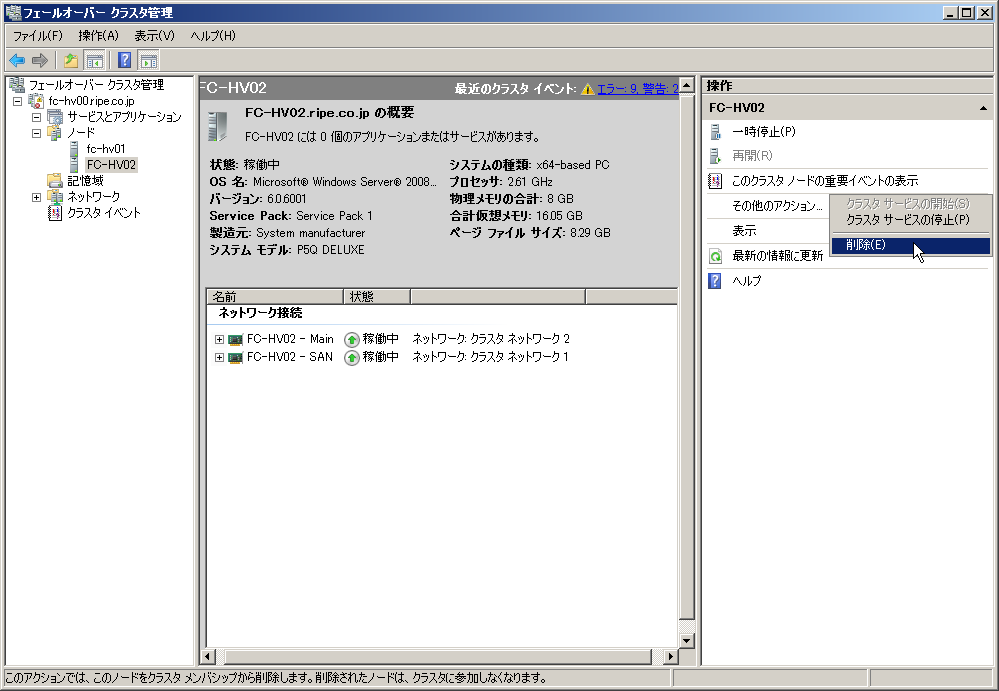Click the FC-HV02 server node icon in tree

click(74, 164)
